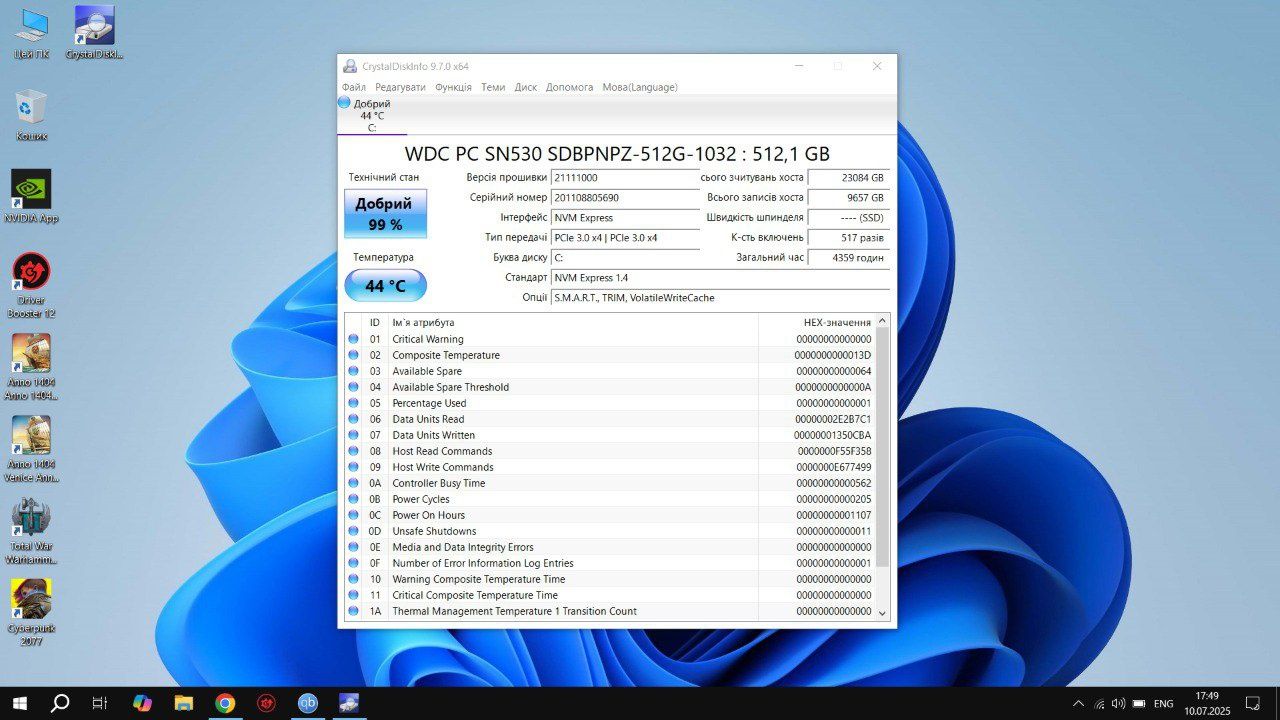Open the Редагувати menu
The width and height of the screenshot is (1280, 720).
point(400,87)
